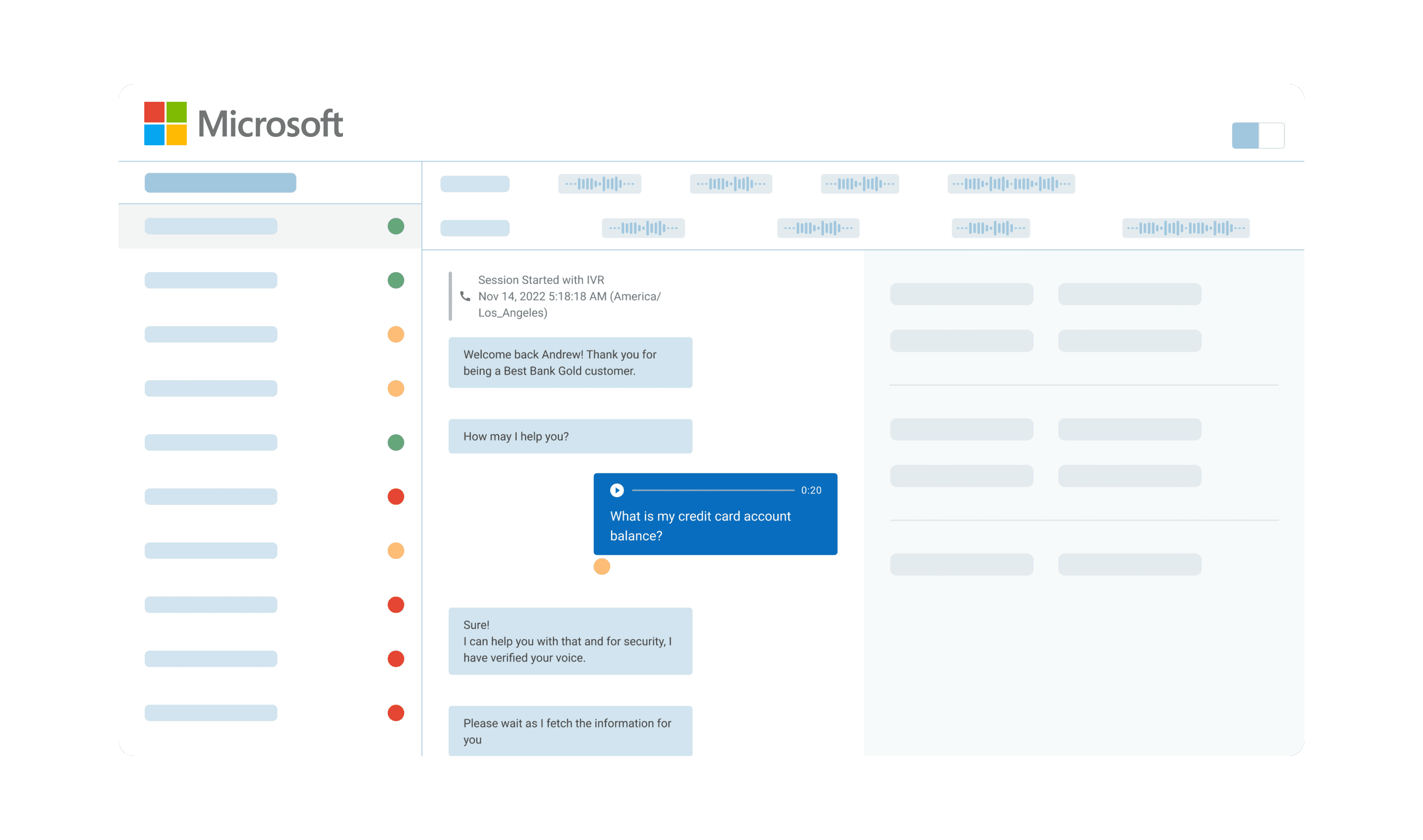Select the highlighted first conversation in the sidebar
Screen dimensions: 1423x840
pos(210,226)
